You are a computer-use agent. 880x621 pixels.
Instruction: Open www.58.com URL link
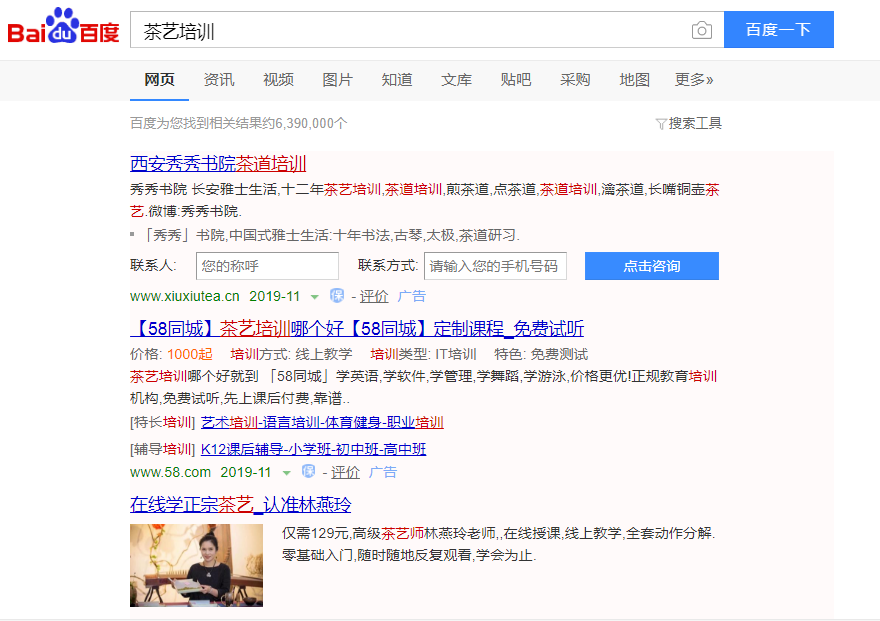pyautogui.click(x=171, y=472)
